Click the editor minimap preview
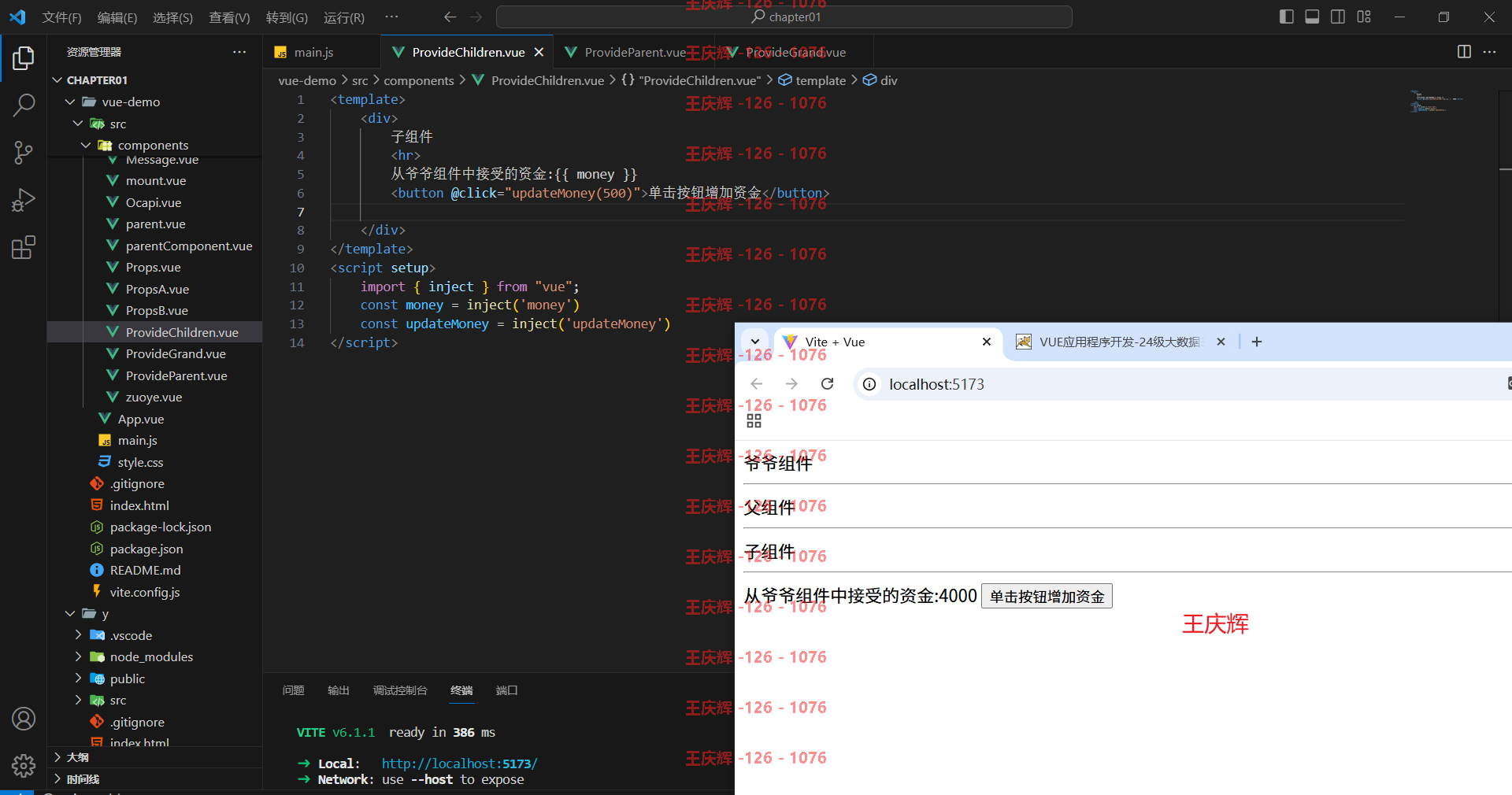The width and height of the screenshot is (1512, 795). coord(1437,102)
